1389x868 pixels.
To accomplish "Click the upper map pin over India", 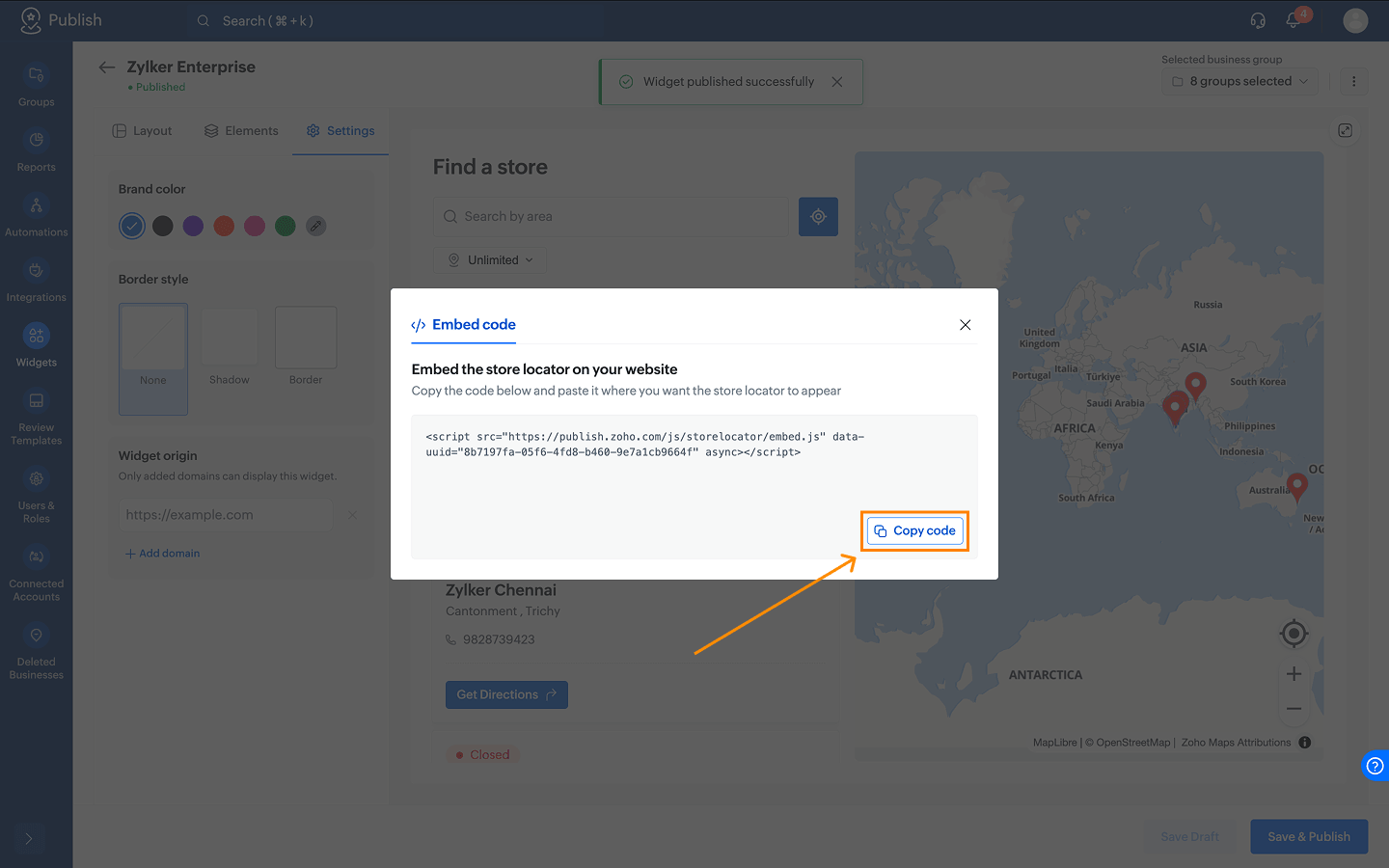I will pyautogui.click(x=1195, y=386).
